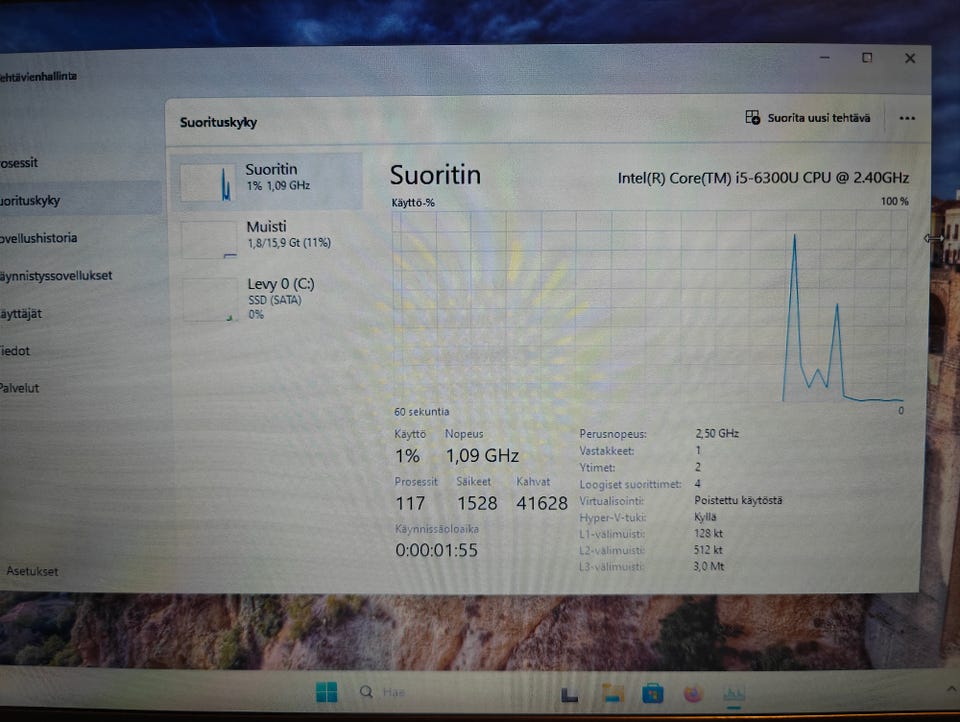Screen dimensions: 960x722
Task: Open the Käyttäjät sidebar tab
Action: click(80, 314)
